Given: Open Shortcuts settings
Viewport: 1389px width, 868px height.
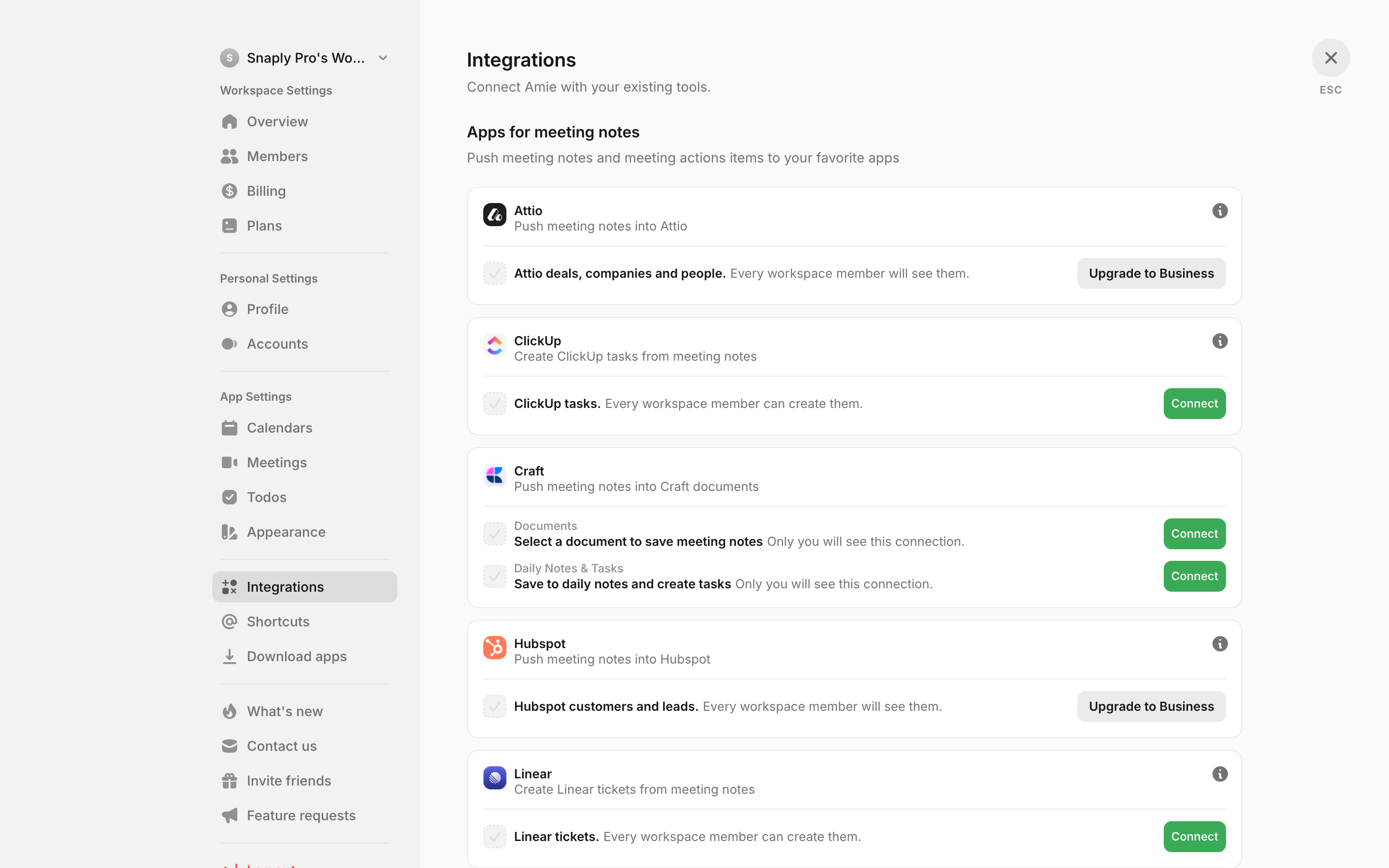Looking at the screenshot, I should [x=304, y=622].
